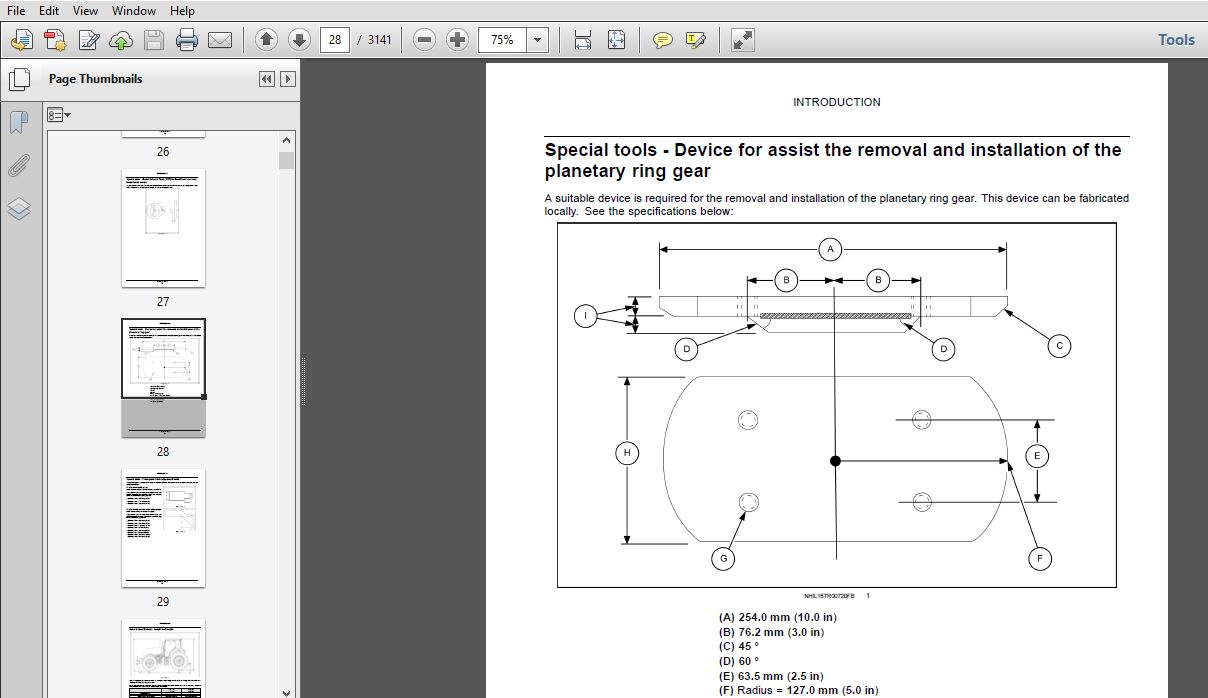Zoom in using the plus button

pyautogui.click(x=457, y=40)
